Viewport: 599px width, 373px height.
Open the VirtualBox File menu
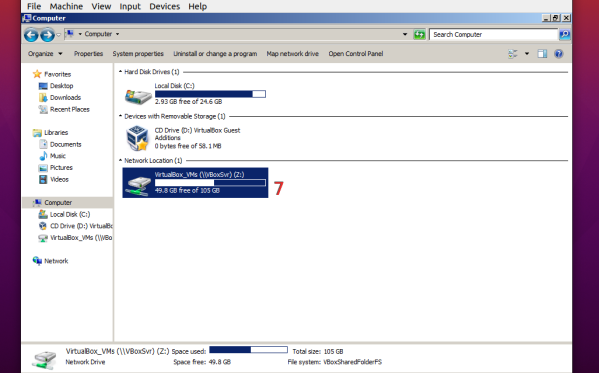pos(34,6)
